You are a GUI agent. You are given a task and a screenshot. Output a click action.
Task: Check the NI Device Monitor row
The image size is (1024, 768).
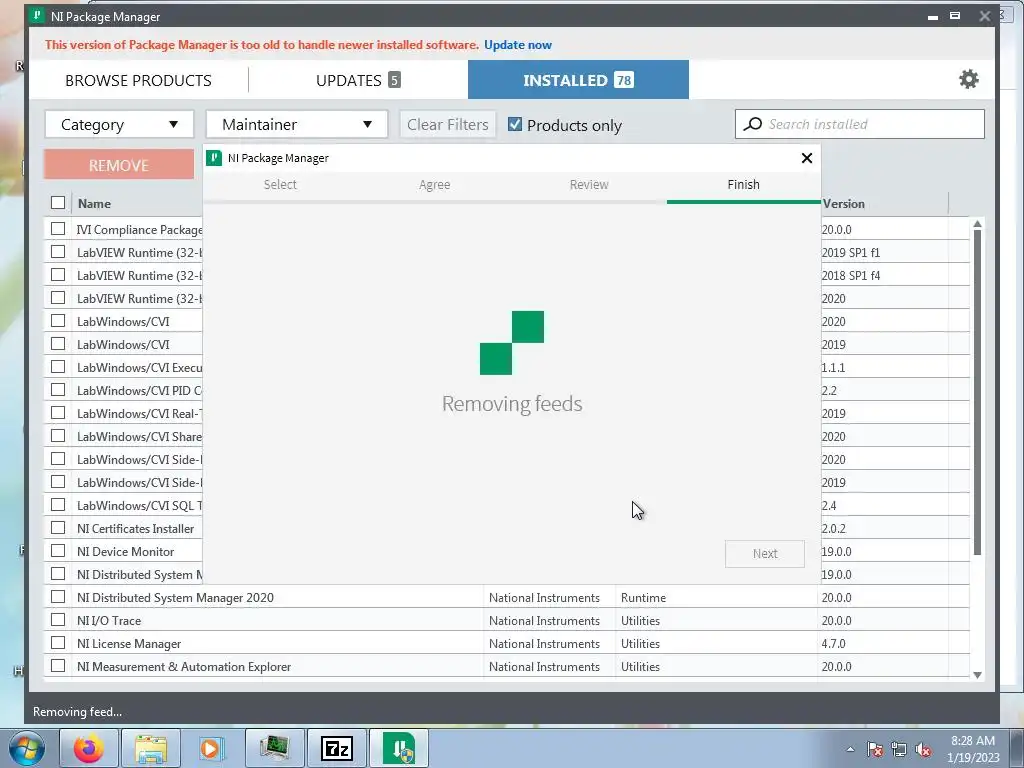click(x=58, y=551)
